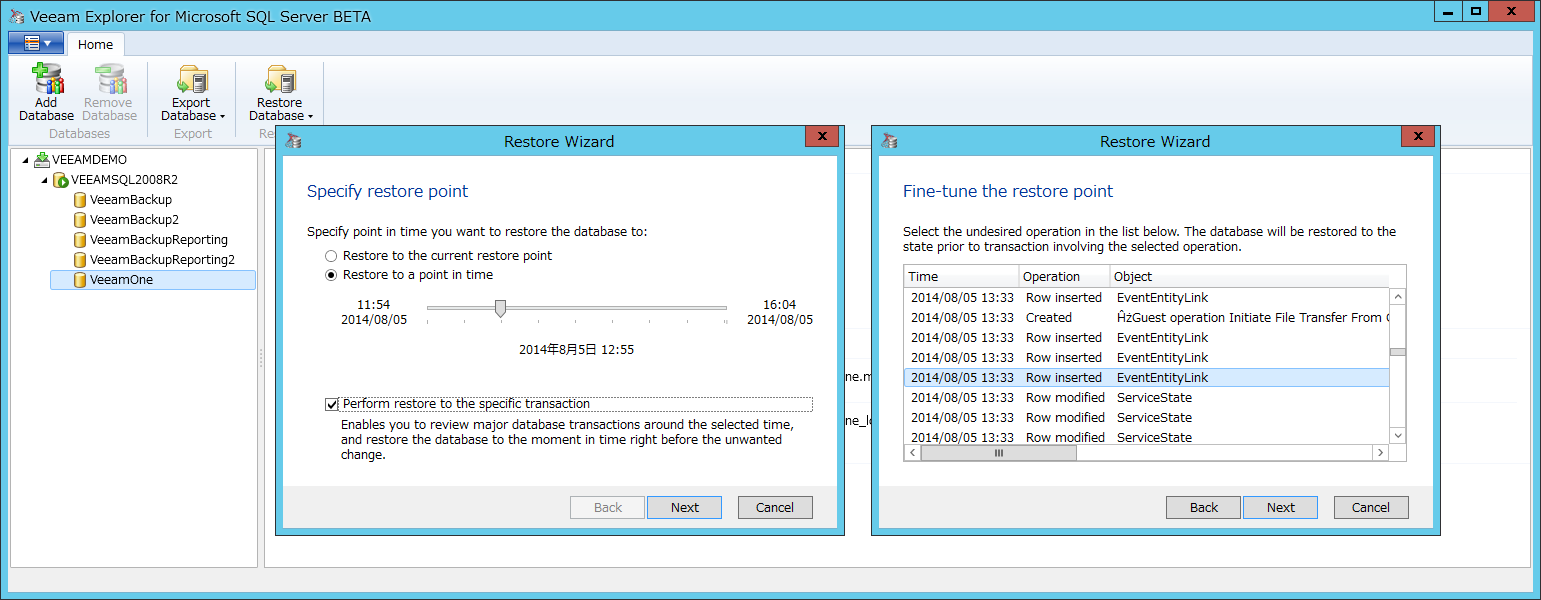Image resolution: width=1541 pixels, height=600 pixels.
Task: Click the VeeamBackupReporting2 database cylinder icon
Action: [x=80, y=260]
